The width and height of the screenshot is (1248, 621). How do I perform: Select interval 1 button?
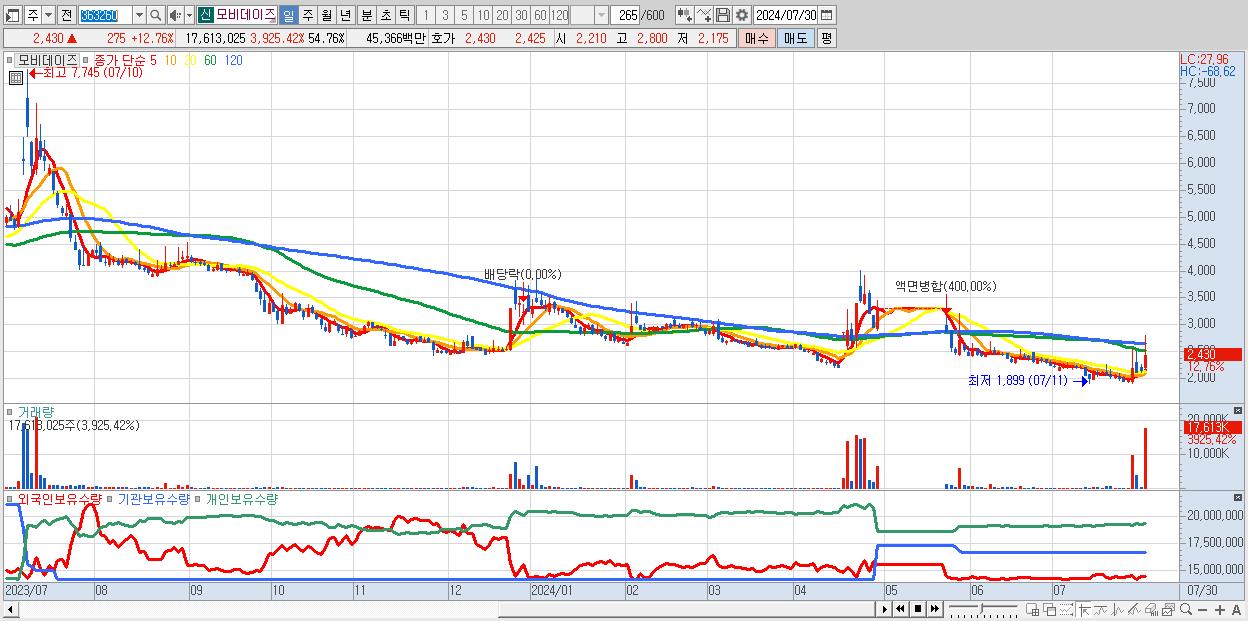(x=426, y=15)
